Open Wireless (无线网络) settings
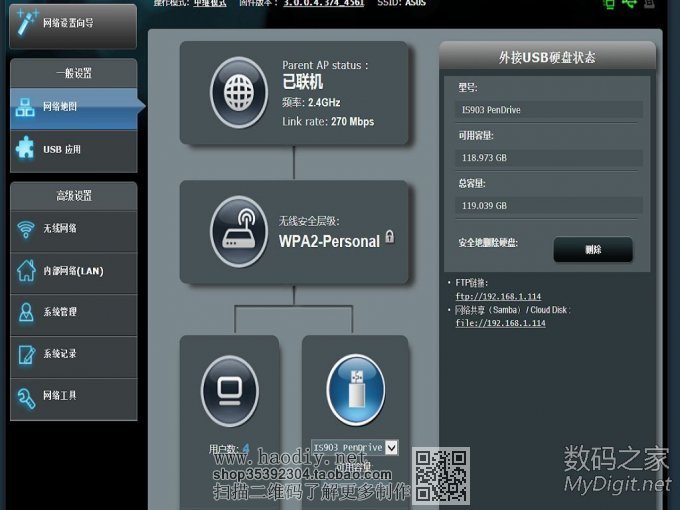The image size is (680, 510). point(72,229)
